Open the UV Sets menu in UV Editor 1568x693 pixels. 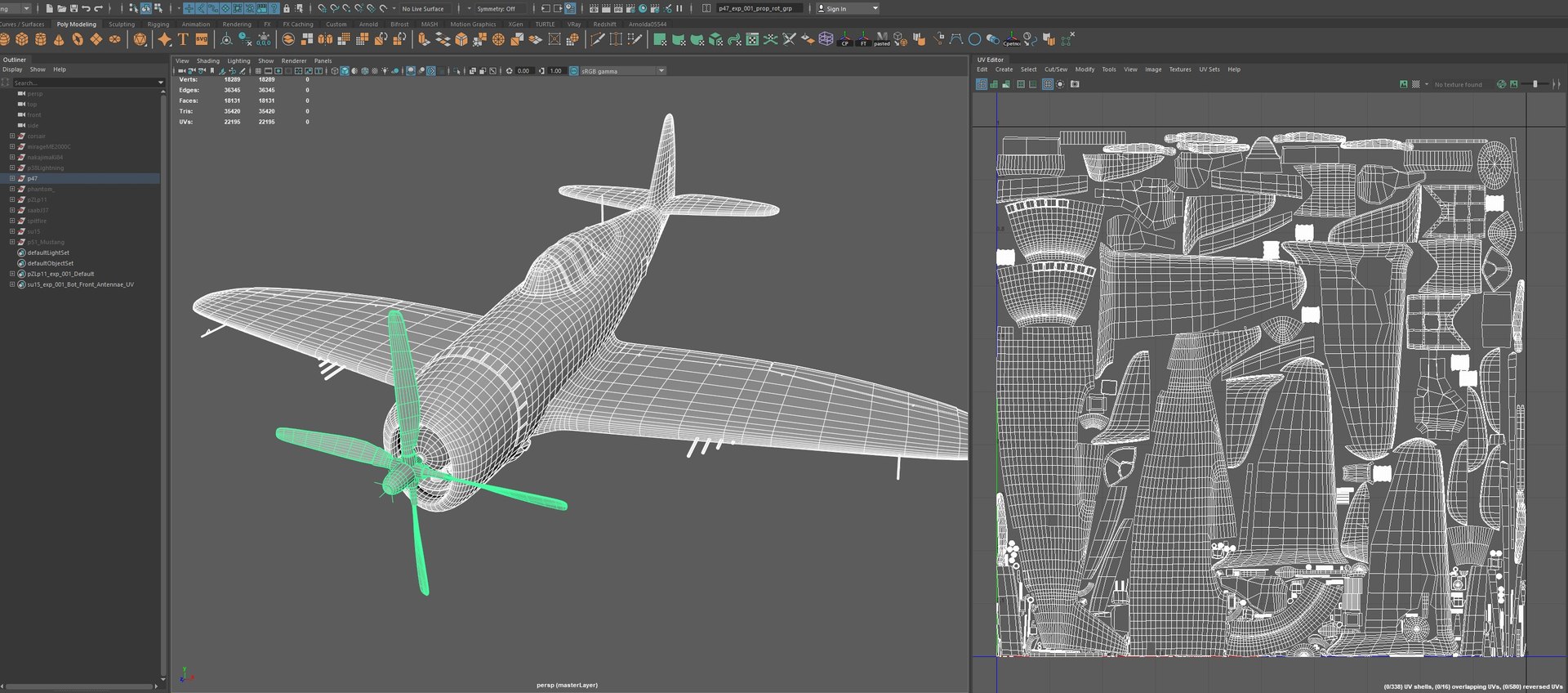(x=1209, y=69)
